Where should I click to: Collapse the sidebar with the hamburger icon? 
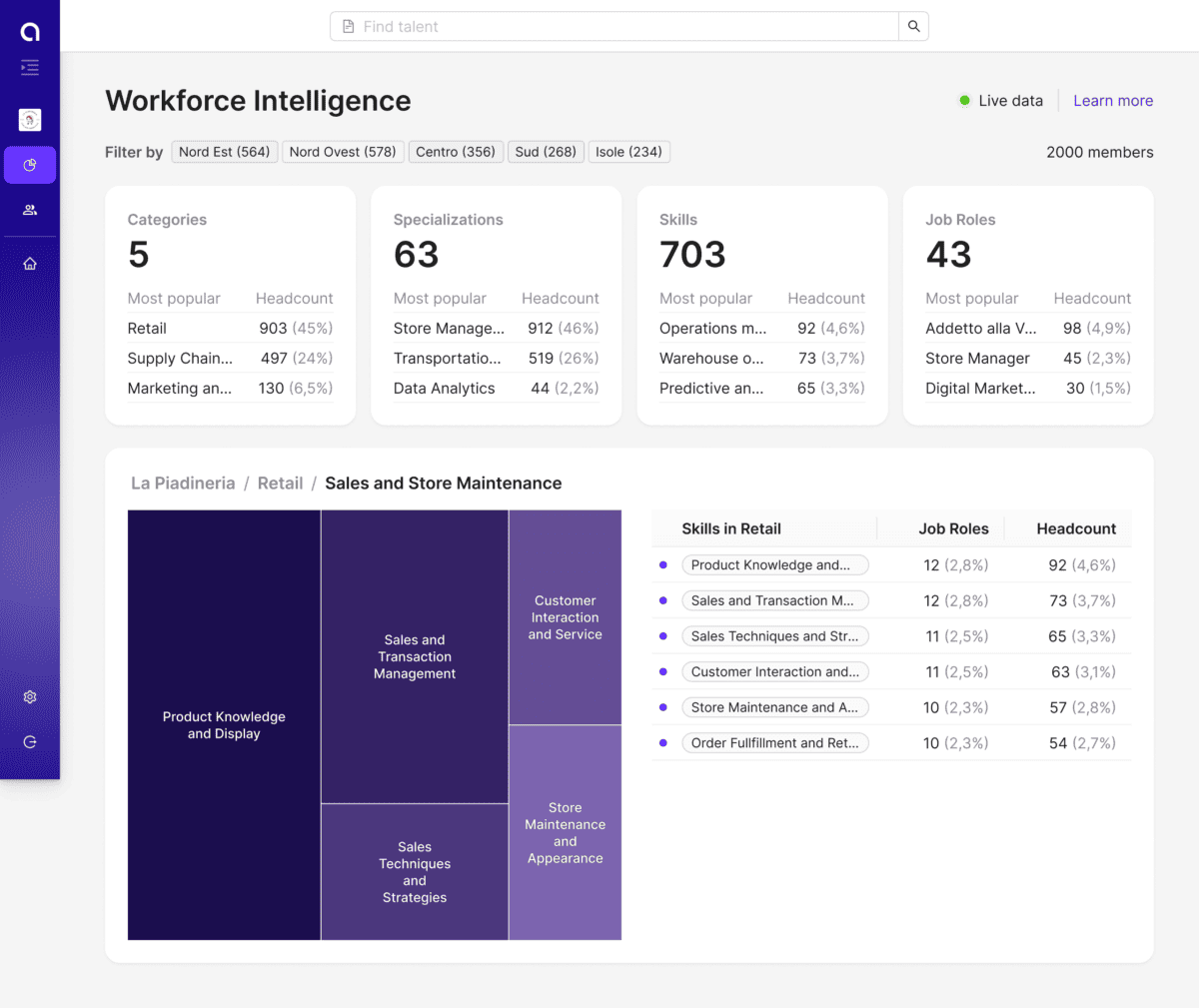coord(29,67)
